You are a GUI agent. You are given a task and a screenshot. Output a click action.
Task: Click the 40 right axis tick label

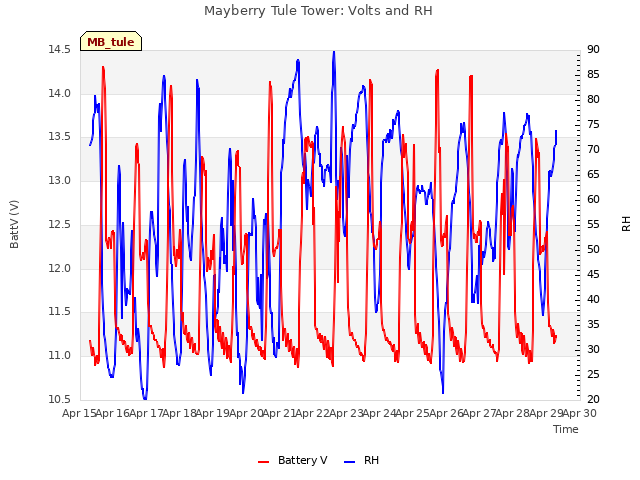pos(593,299)
